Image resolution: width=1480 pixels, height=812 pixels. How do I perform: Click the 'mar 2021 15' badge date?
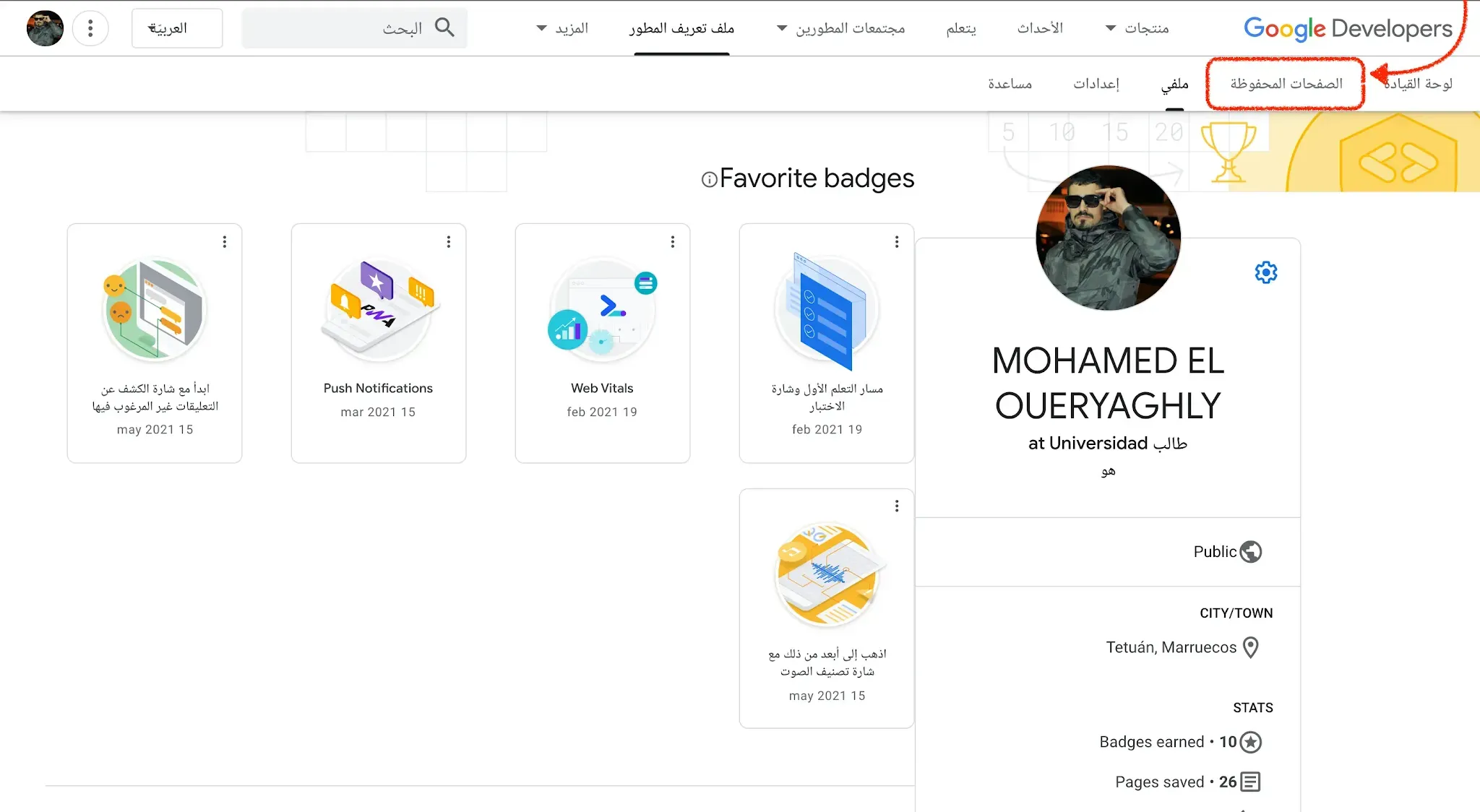[x=378, y=412]
